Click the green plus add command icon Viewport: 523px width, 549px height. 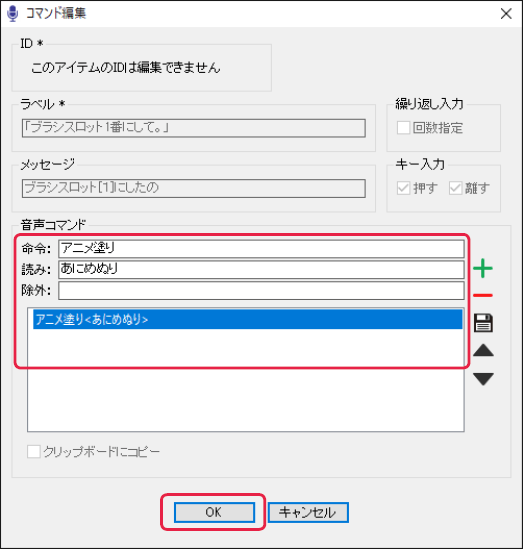coord(483,268)
